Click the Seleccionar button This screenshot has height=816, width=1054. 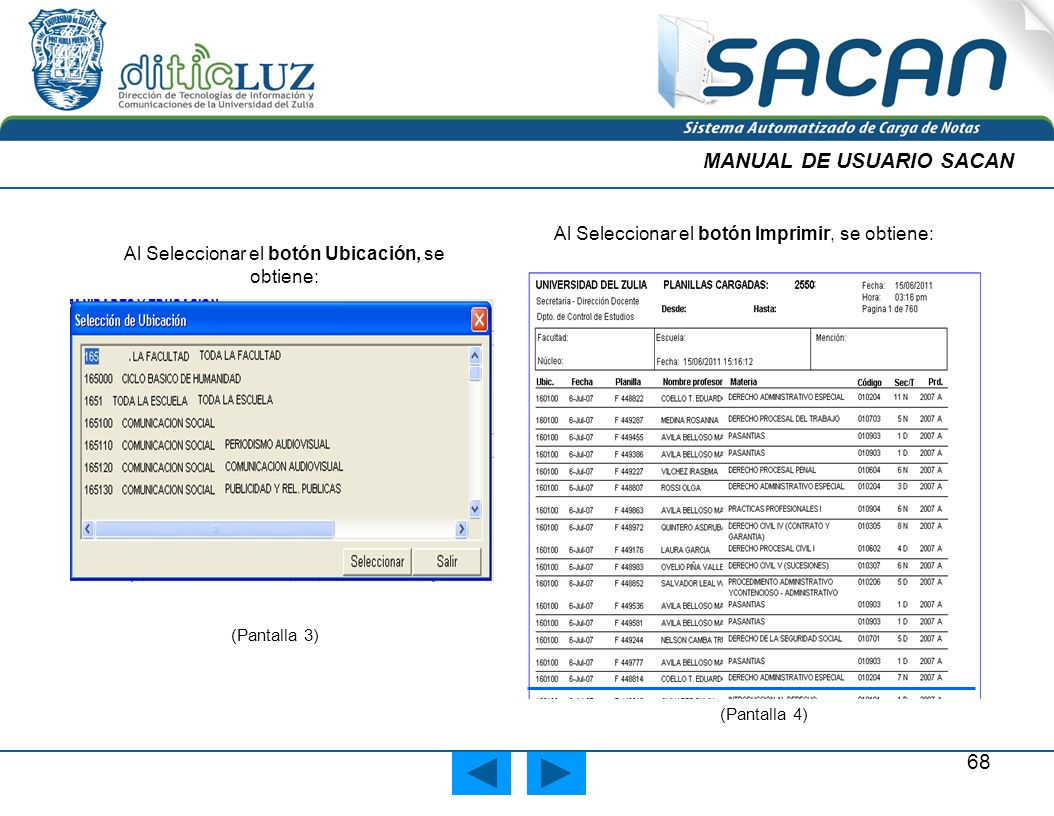(x=377, y=562)
